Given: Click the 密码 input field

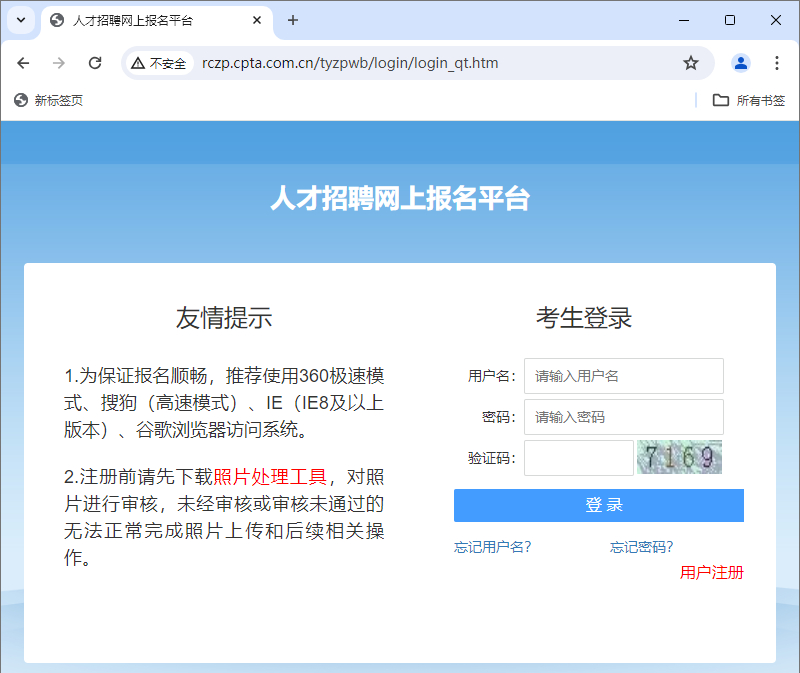Looking at the screenshot, I should (623, 417).
